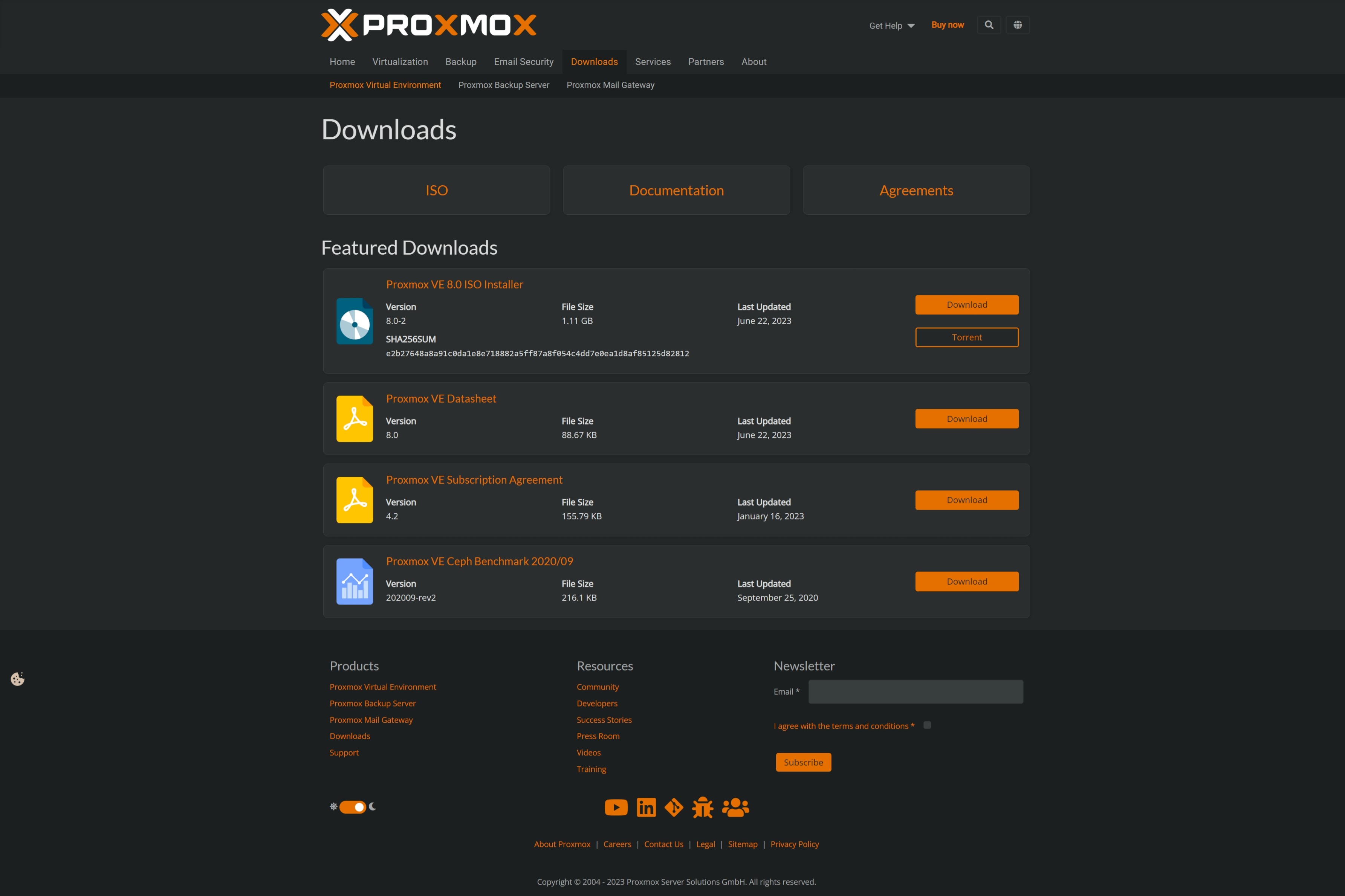Open the Backup menu item
This screenshot has height=896, width=1345.
point(461,62)
